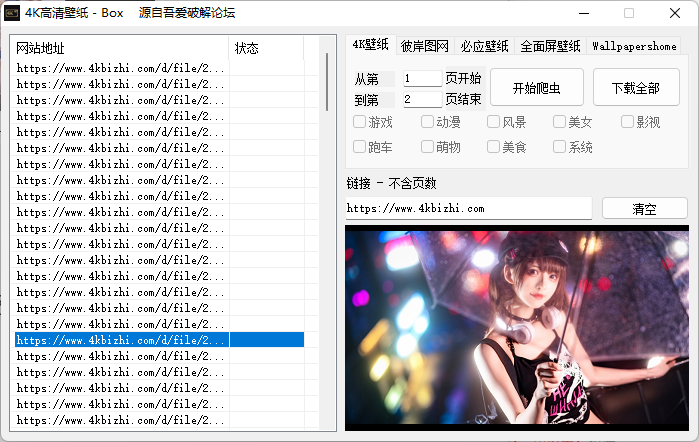Click the app icon in the title bar
Viewport: 699px width, 442px height.
pyautogui.click(x=12, y=13)
